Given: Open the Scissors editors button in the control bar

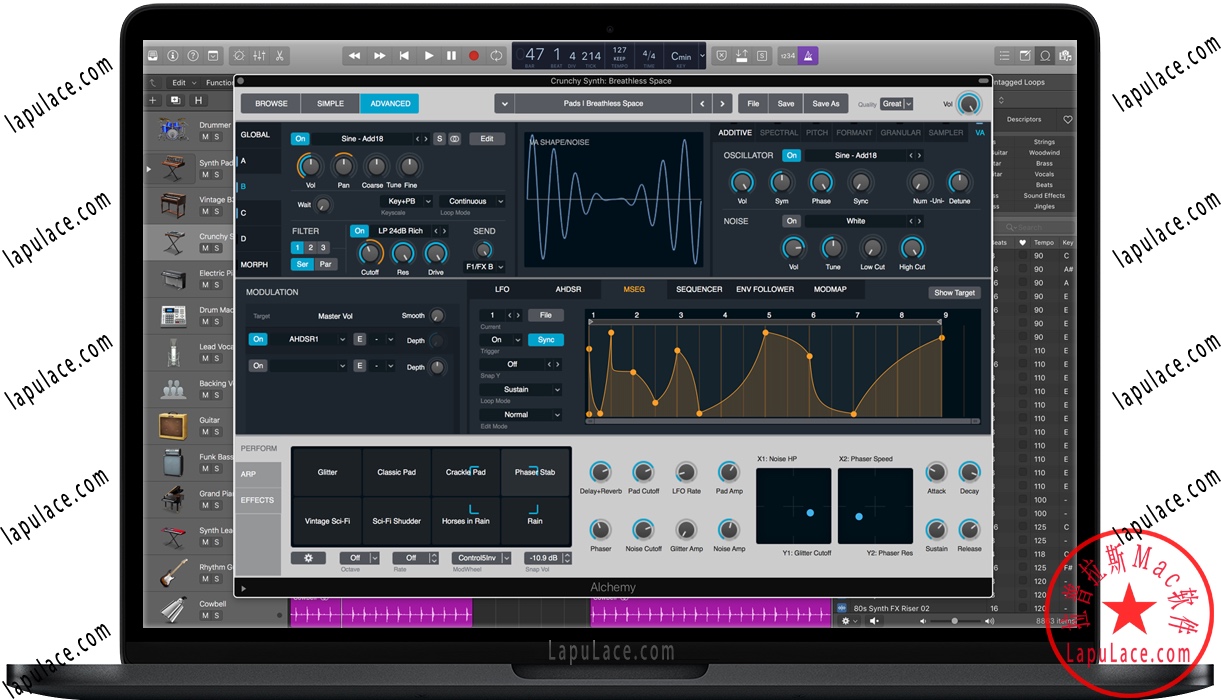Looking at the screenshot, I should pos(281,56).
